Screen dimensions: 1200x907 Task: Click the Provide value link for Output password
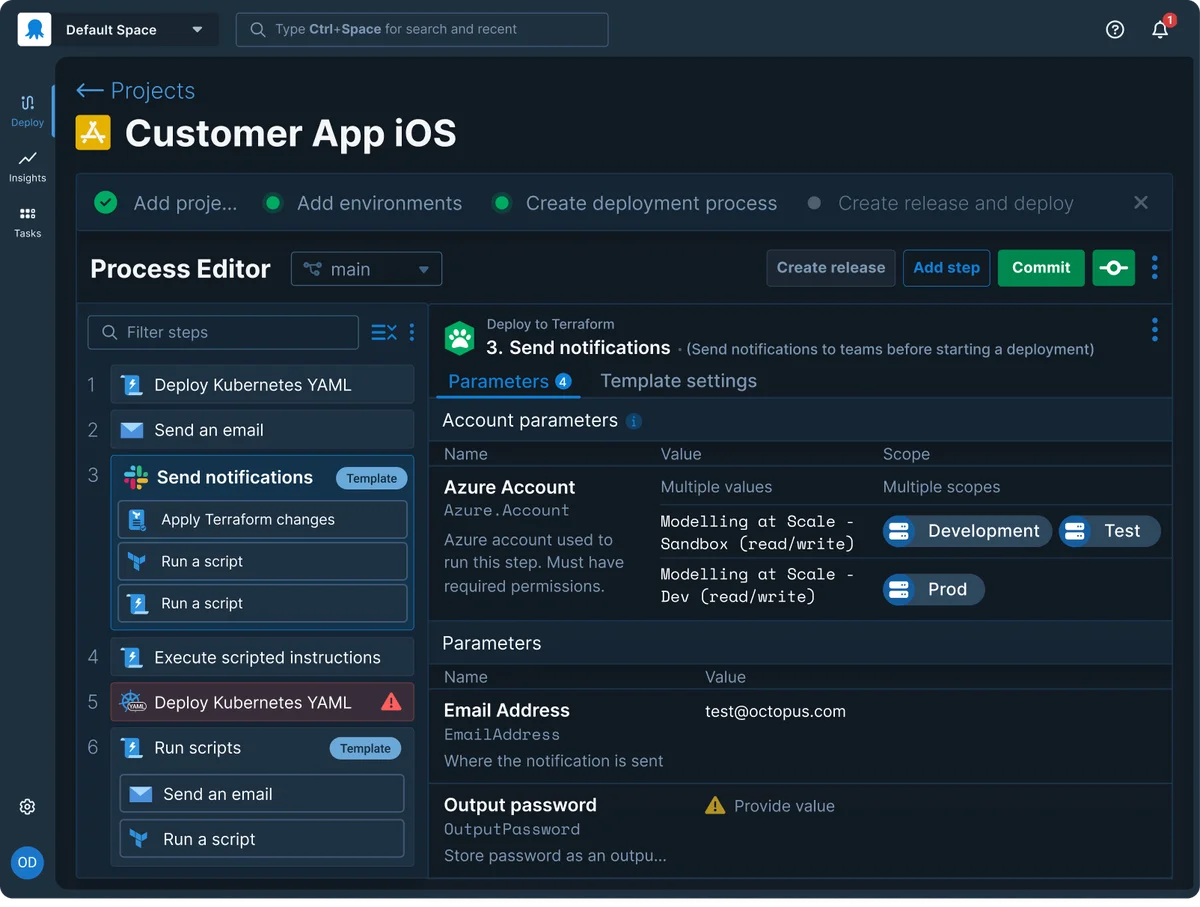[x=784, y=806]
